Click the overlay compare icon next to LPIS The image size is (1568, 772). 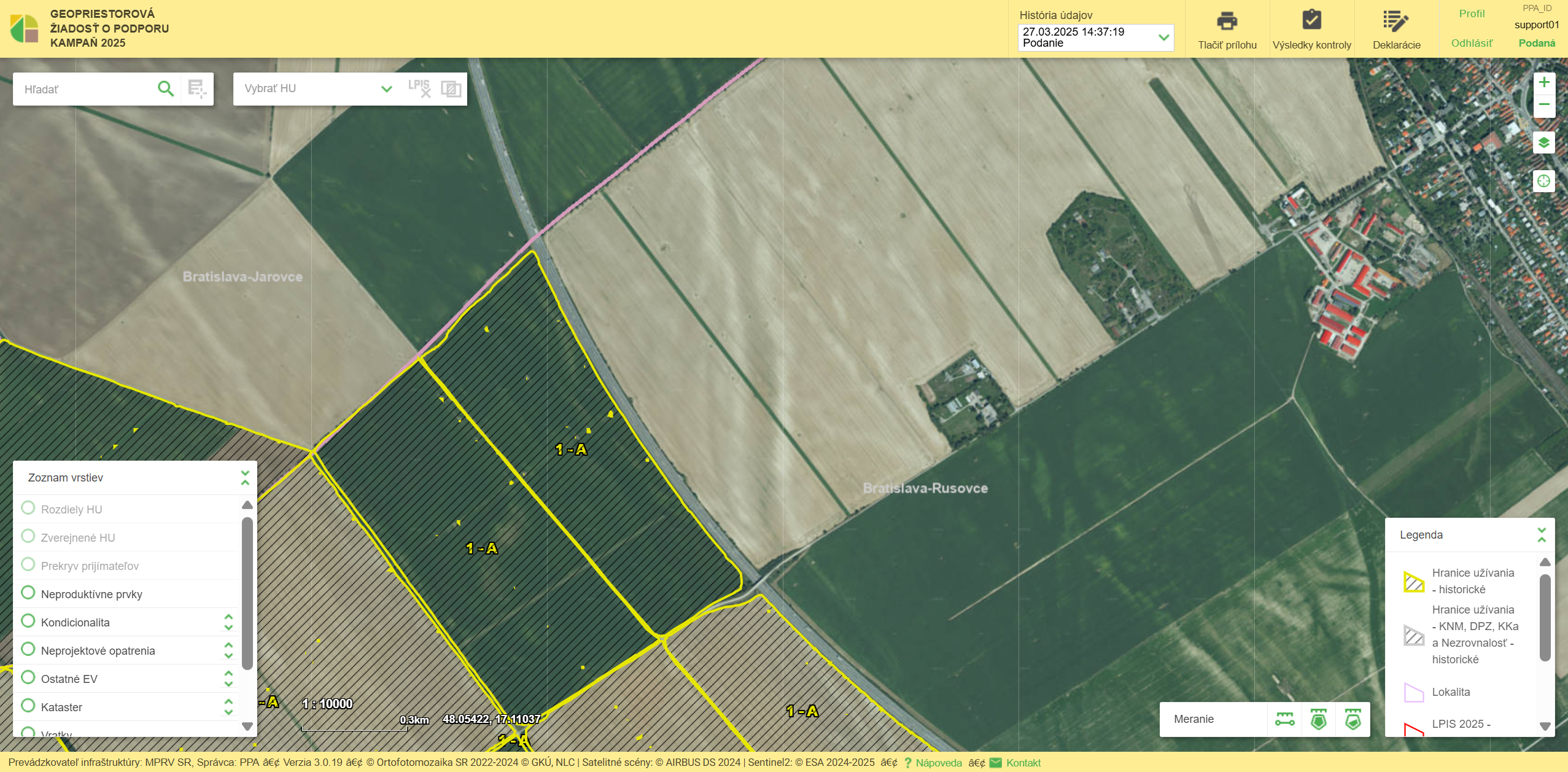pyautogui.click(x=451, y=89)
